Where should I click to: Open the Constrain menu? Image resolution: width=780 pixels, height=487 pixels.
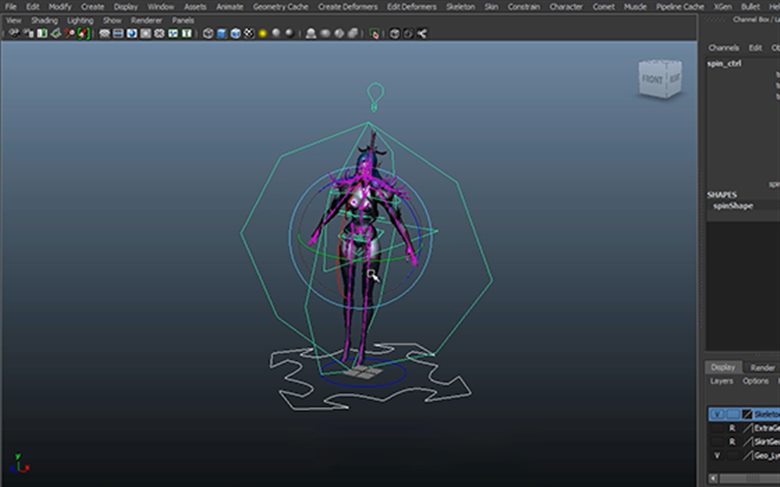tap(524, 6)
